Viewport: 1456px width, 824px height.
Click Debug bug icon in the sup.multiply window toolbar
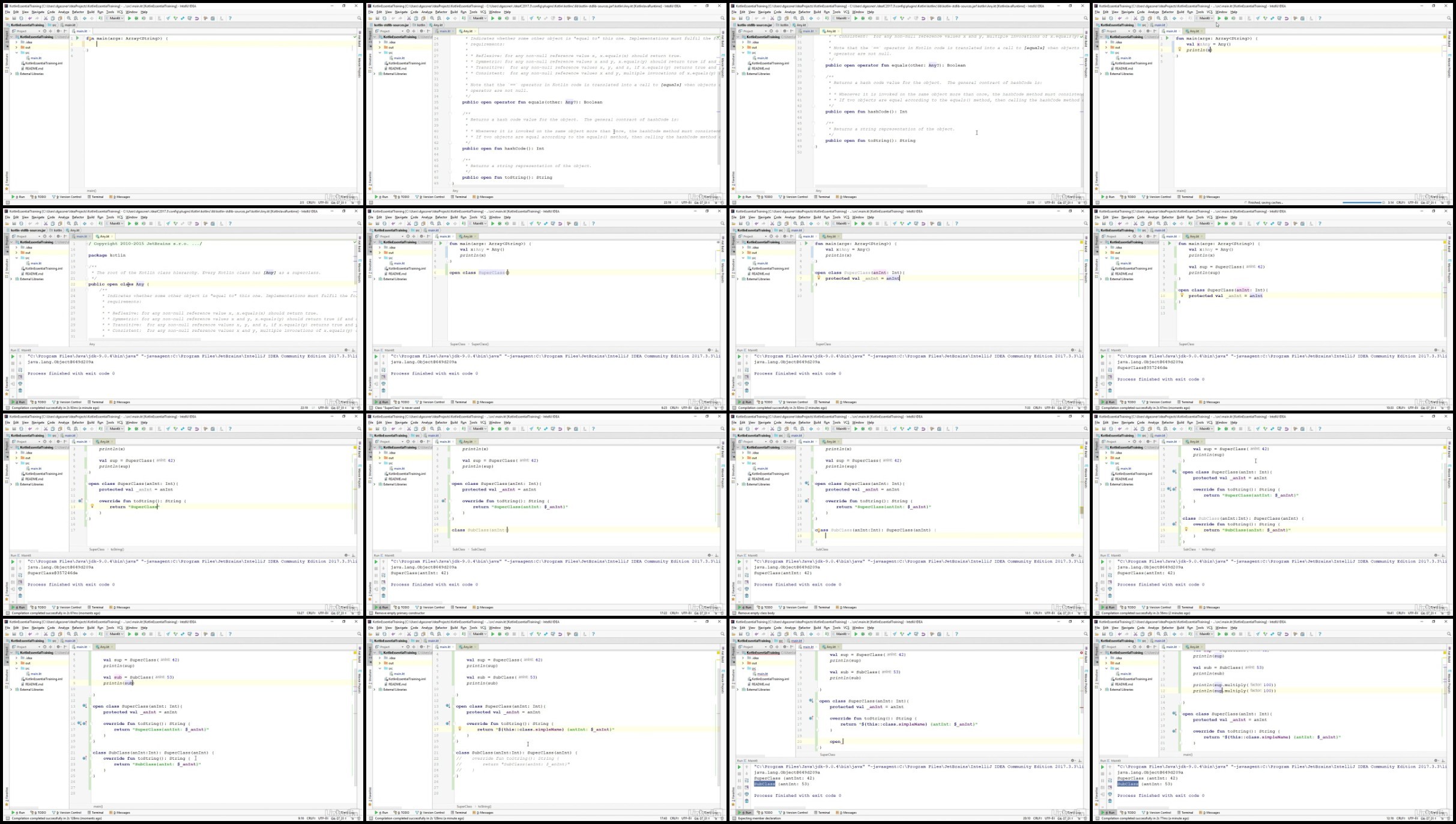pyautogui.click(x=1226, y=634)
